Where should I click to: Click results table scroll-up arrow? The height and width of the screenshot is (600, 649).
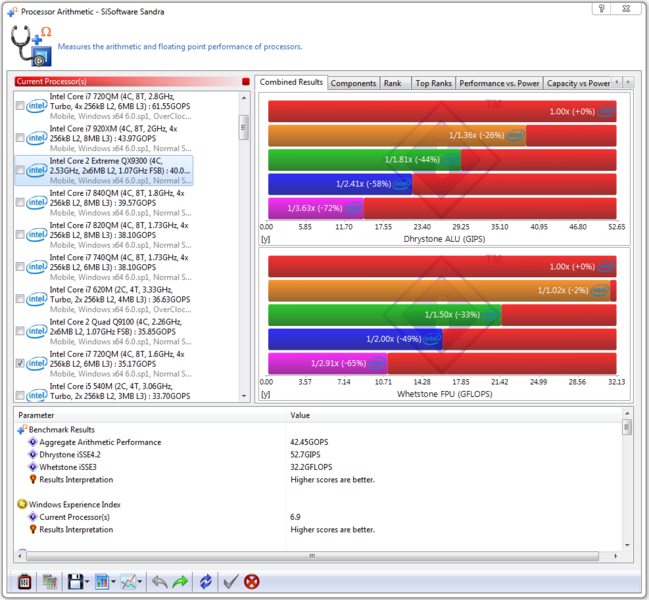(x=627, y=413)
